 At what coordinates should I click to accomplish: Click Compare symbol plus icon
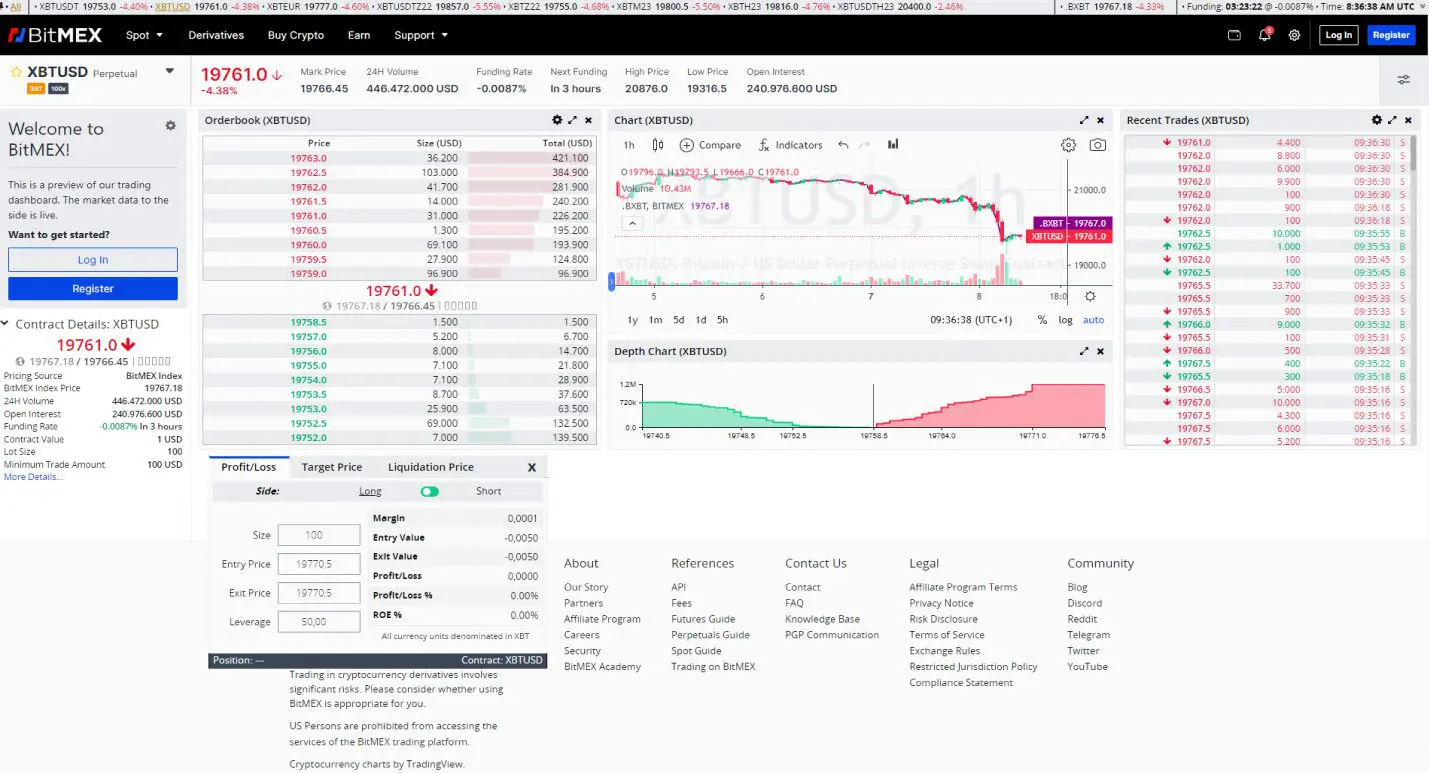(687, 145)
